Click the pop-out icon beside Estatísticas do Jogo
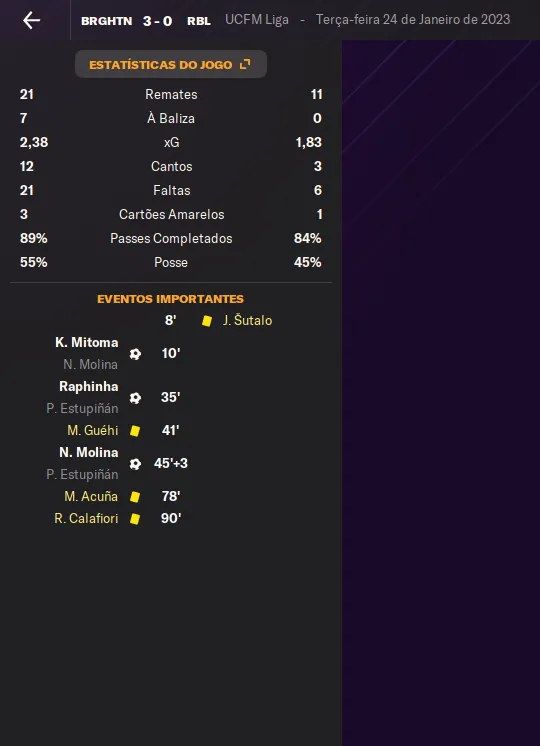The image size is (540, 746). point(245,64)
